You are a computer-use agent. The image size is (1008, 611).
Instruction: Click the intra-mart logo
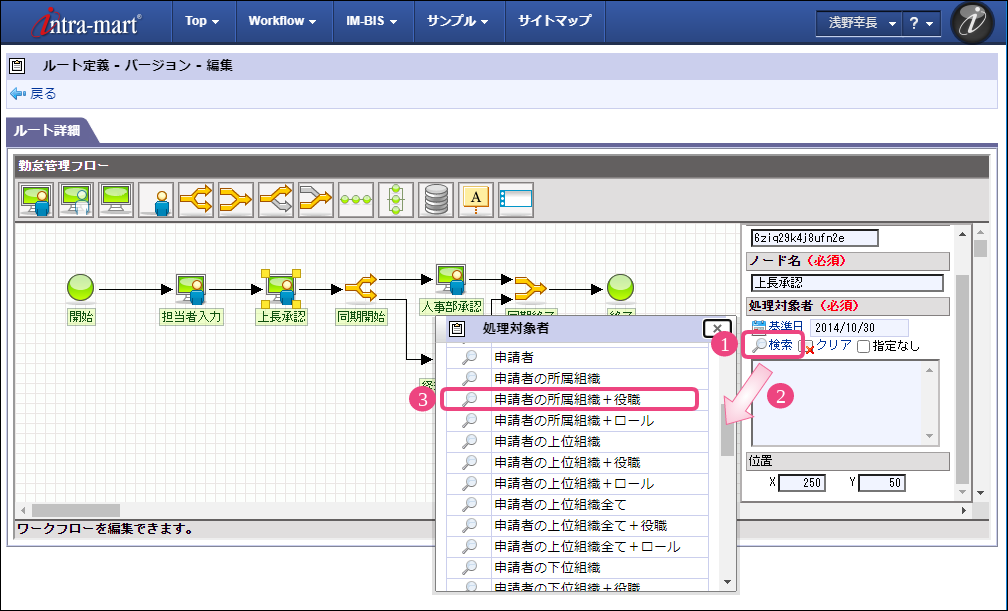pos(87,23)
